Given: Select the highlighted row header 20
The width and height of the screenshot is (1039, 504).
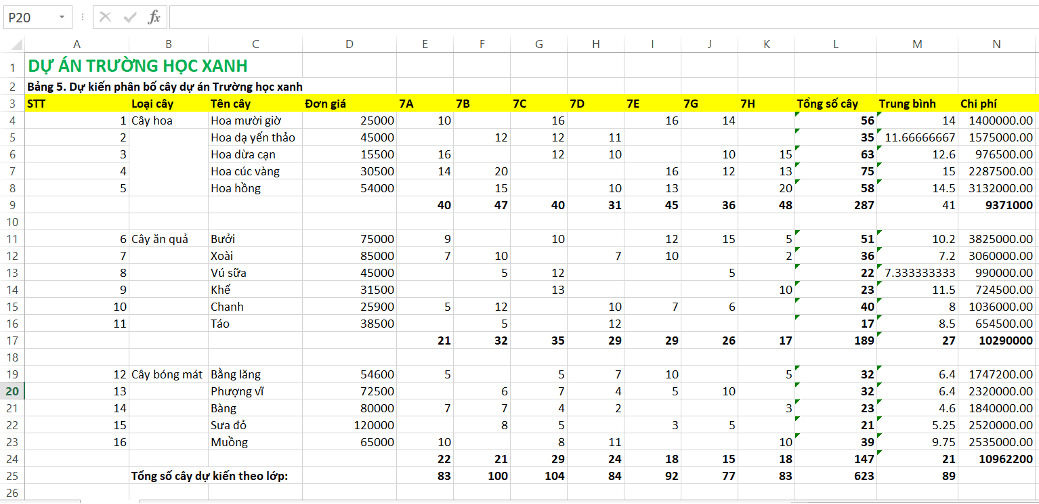Looking at the screenshot, I should (12, 391).
